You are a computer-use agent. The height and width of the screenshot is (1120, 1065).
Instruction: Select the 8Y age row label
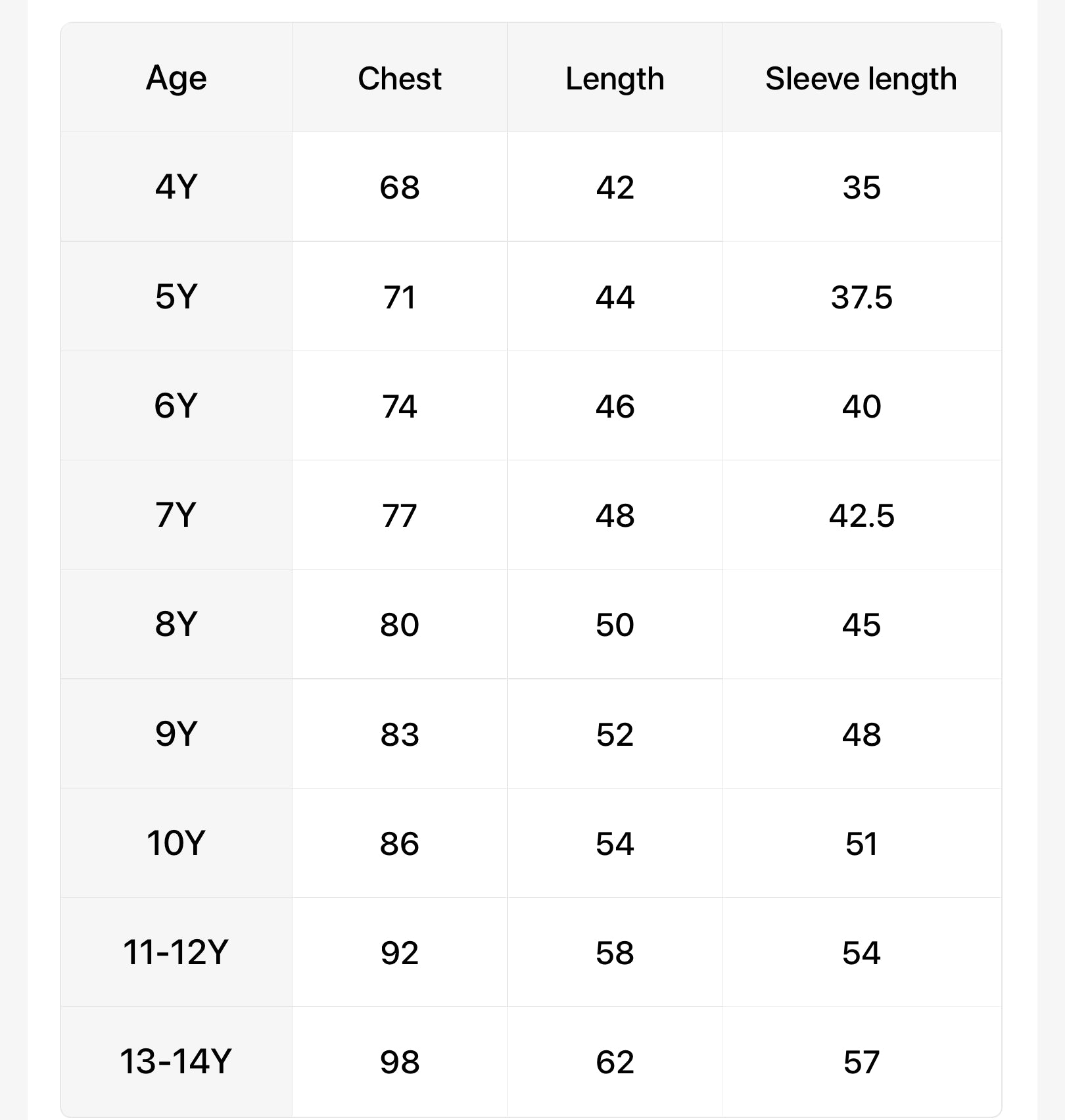pyautogui.click(x=176, y=624)
